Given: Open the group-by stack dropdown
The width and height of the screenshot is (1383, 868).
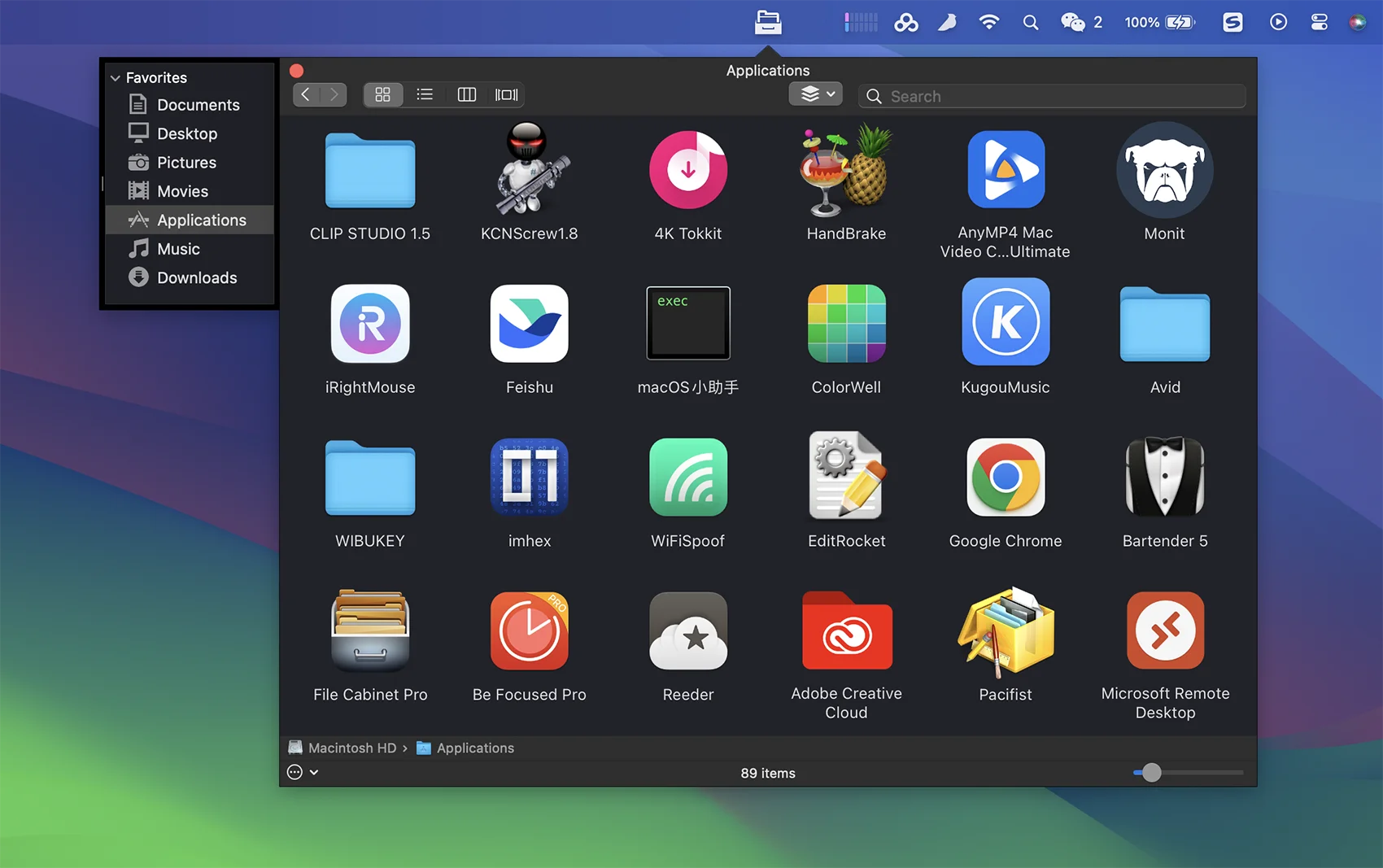Looking at the screenshot, I should coord(816,94).
